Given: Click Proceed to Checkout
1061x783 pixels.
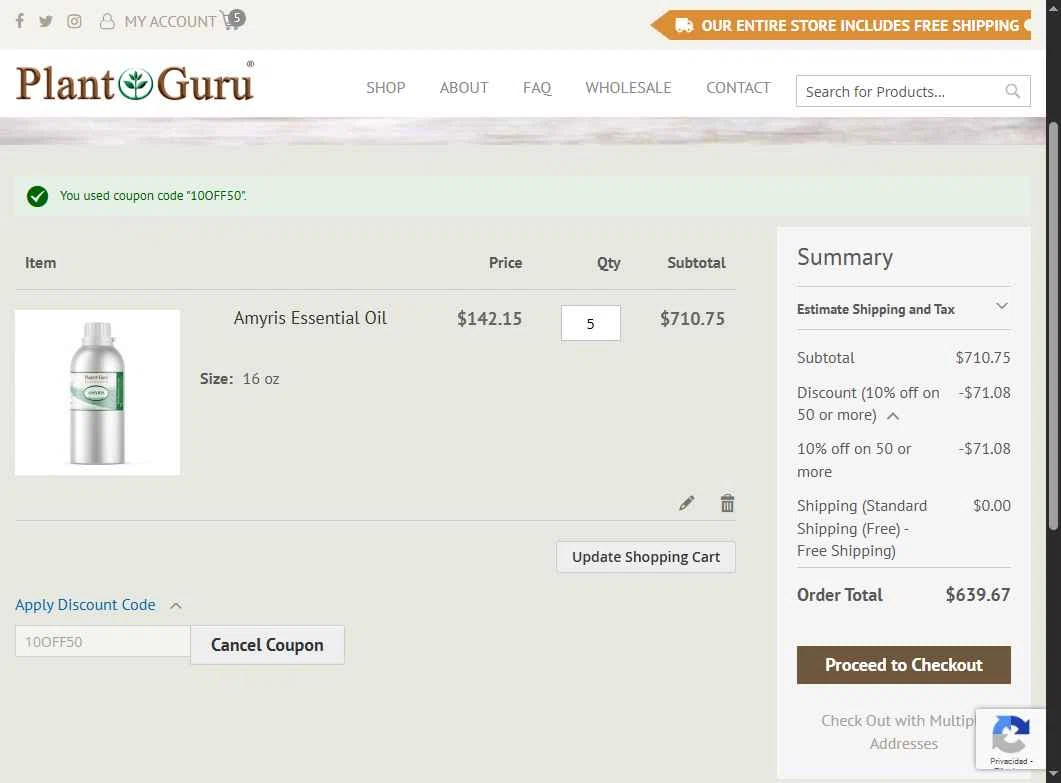Looking at the screenshot, I should (x=903, y=665).
